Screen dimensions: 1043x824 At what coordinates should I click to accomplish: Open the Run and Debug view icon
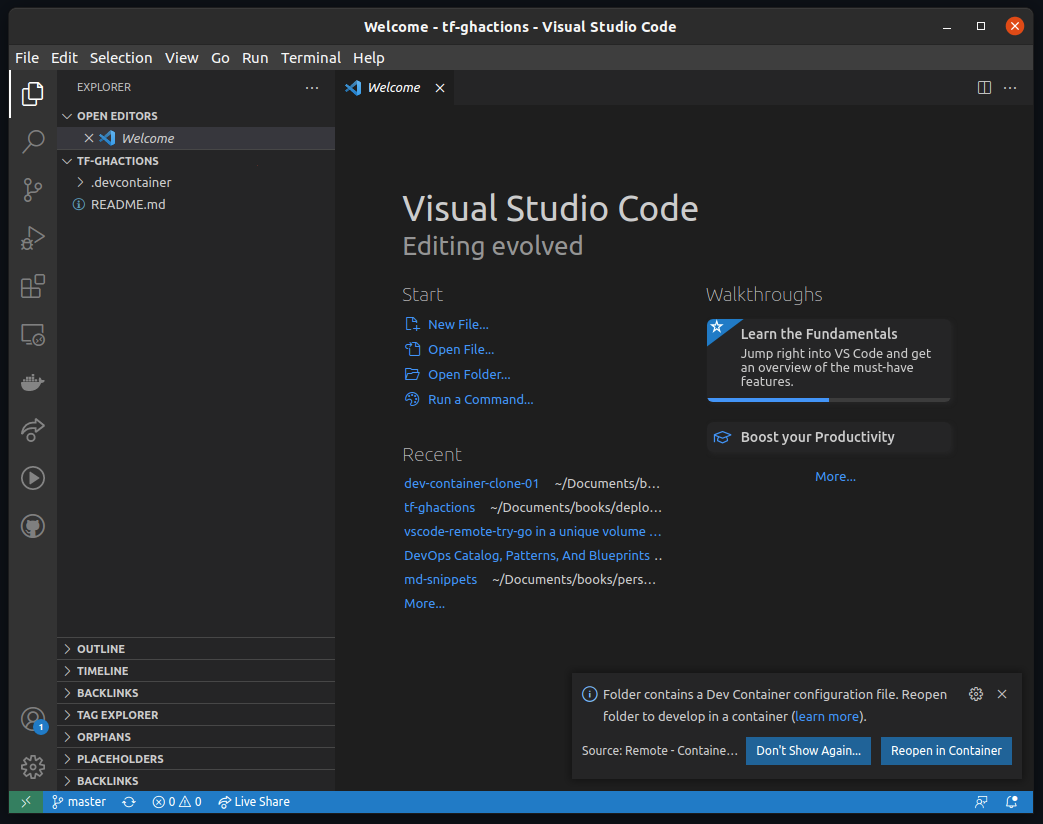tap(33, 238)
